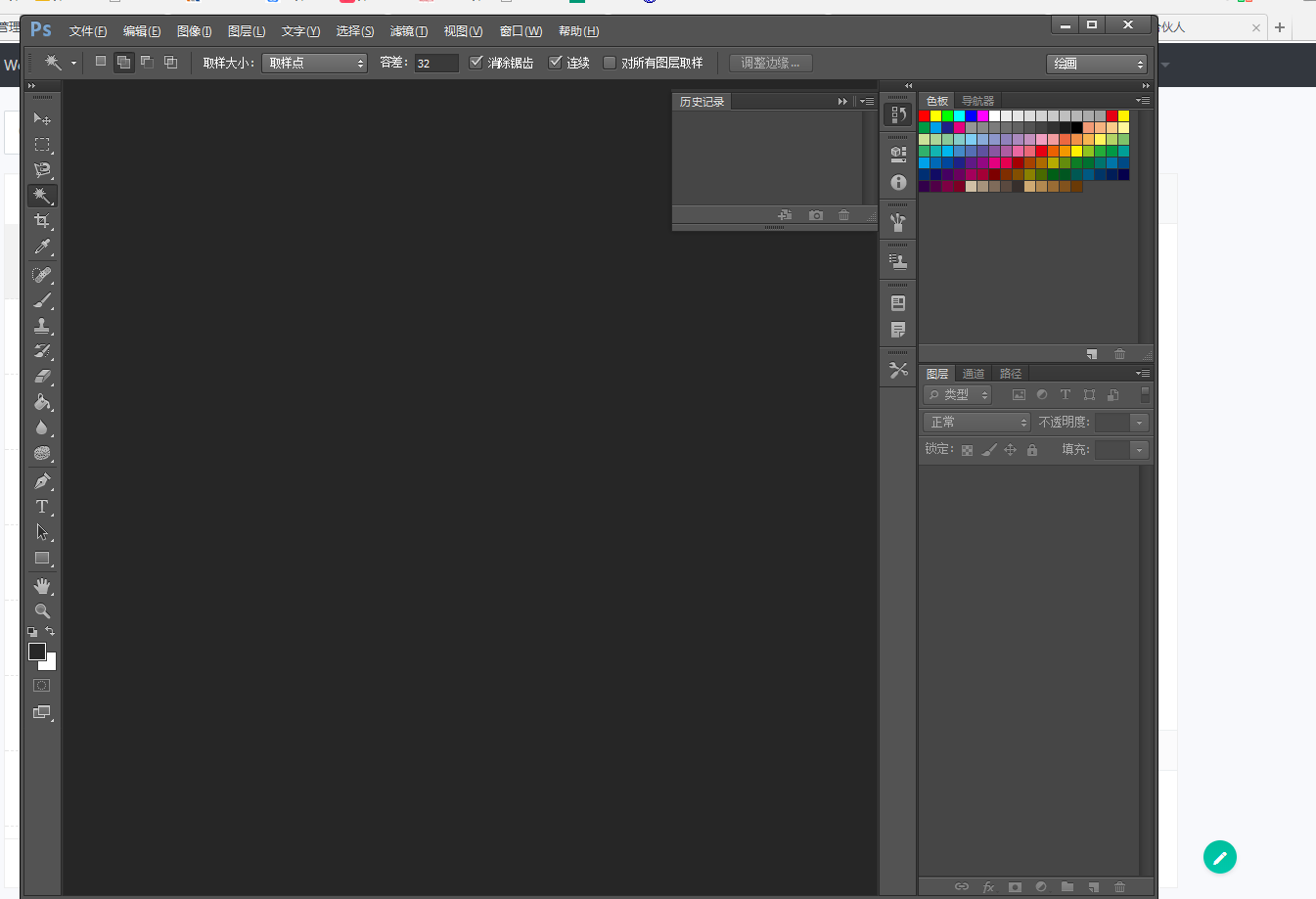Select the Zoom tool
1316x899 pixels.
(x=42, y=611)
